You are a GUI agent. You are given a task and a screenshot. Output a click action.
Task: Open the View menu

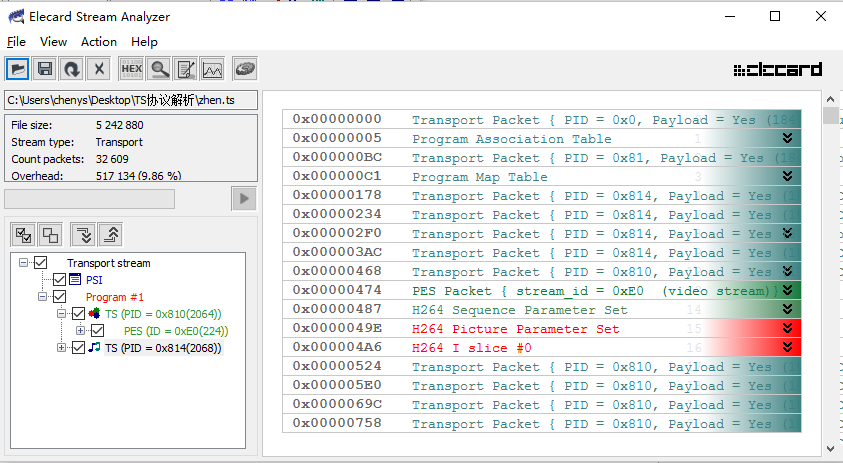coord(53,42)
